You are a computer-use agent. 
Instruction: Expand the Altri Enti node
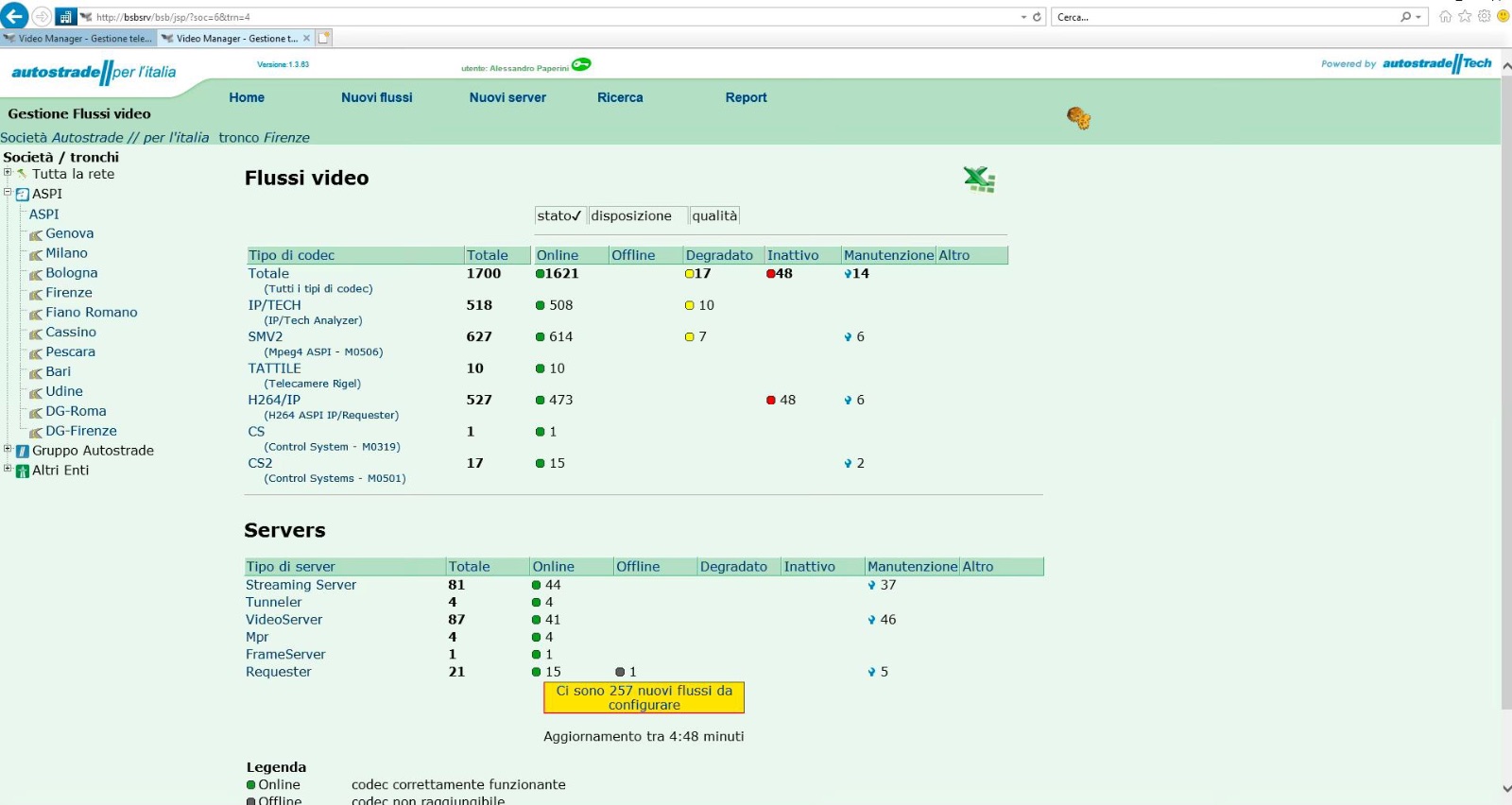click(8, 468)
